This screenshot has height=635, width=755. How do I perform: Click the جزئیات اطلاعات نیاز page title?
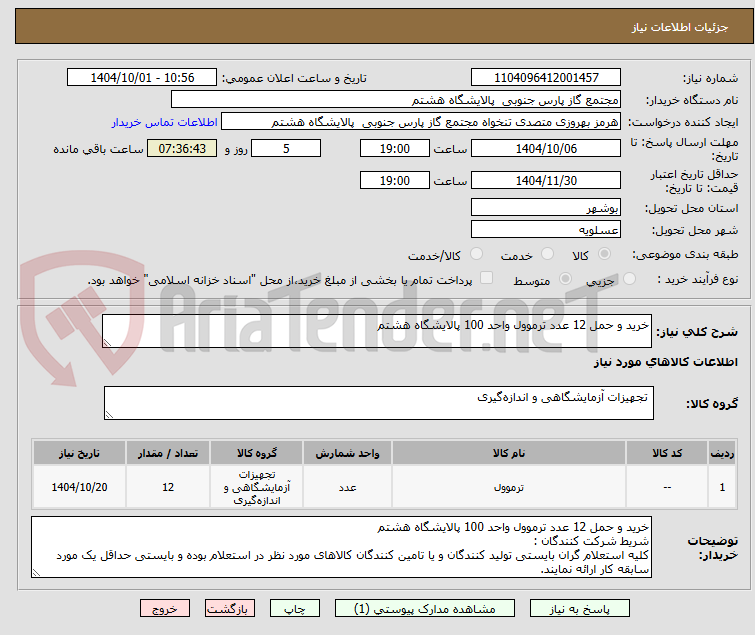coord(680,27)
